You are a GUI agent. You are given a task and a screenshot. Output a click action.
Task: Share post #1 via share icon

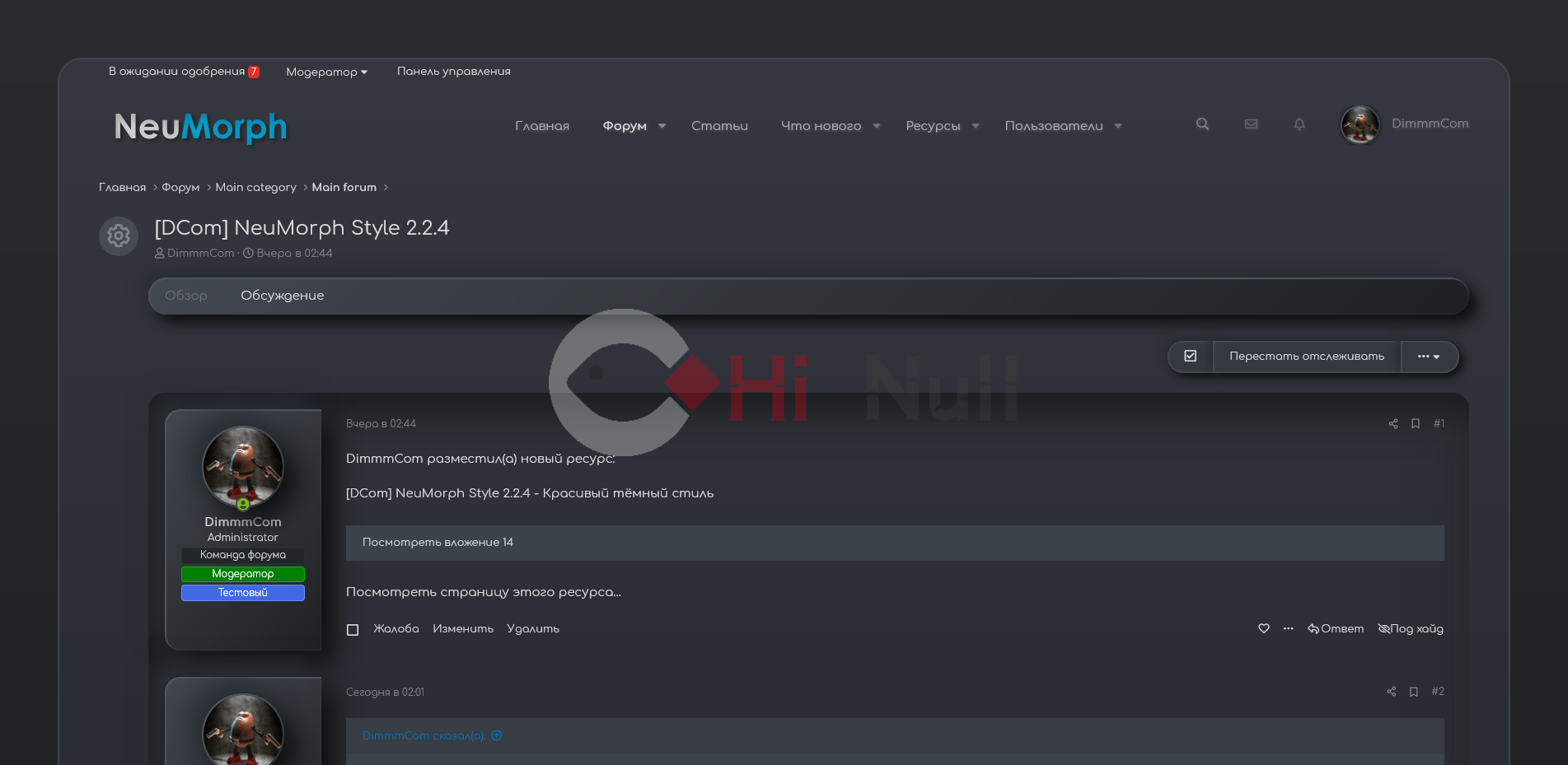coord(1393,424)
